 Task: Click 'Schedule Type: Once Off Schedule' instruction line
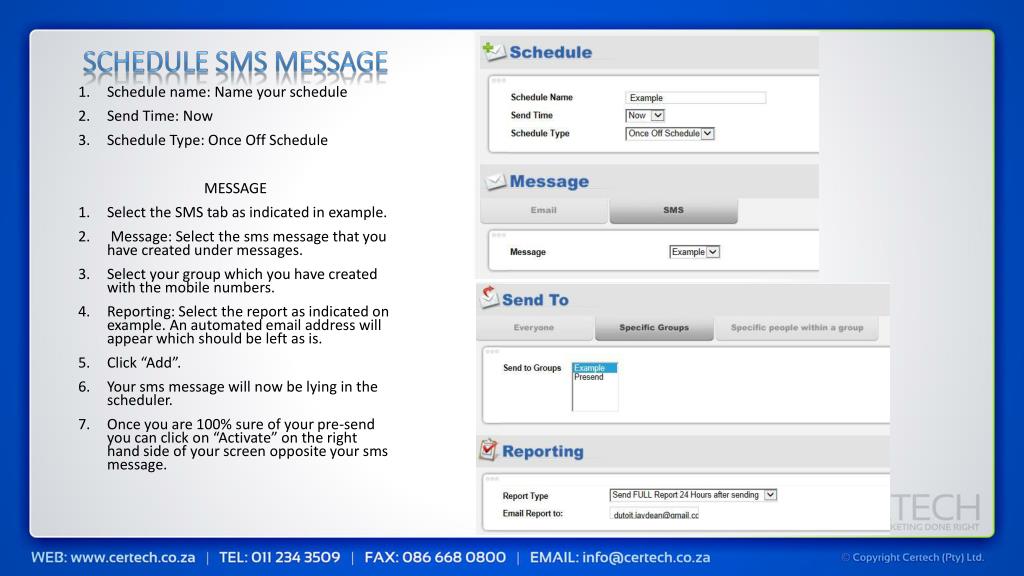coord(217,140)
